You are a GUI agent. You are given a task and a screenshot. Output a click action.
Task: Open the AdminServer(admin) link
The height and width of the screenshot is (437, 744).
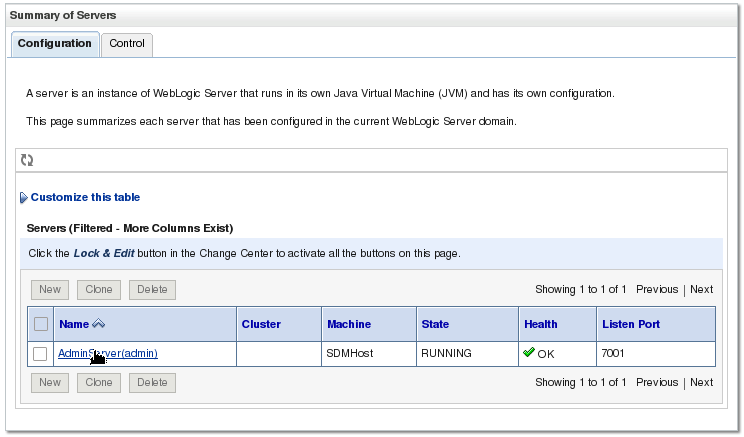click(x=108, y=353)
